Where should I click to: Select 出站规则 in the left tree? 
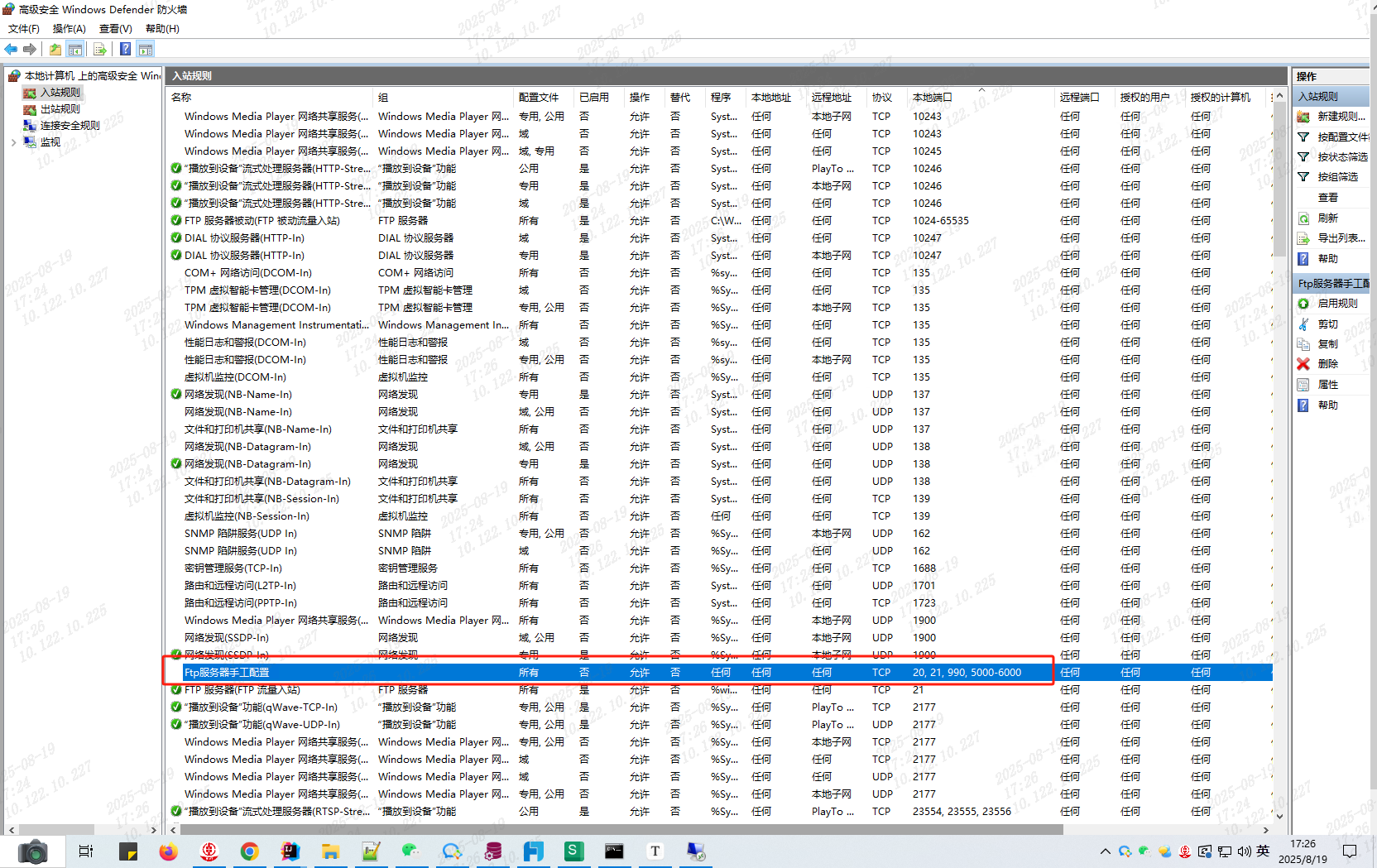point(60,109)
